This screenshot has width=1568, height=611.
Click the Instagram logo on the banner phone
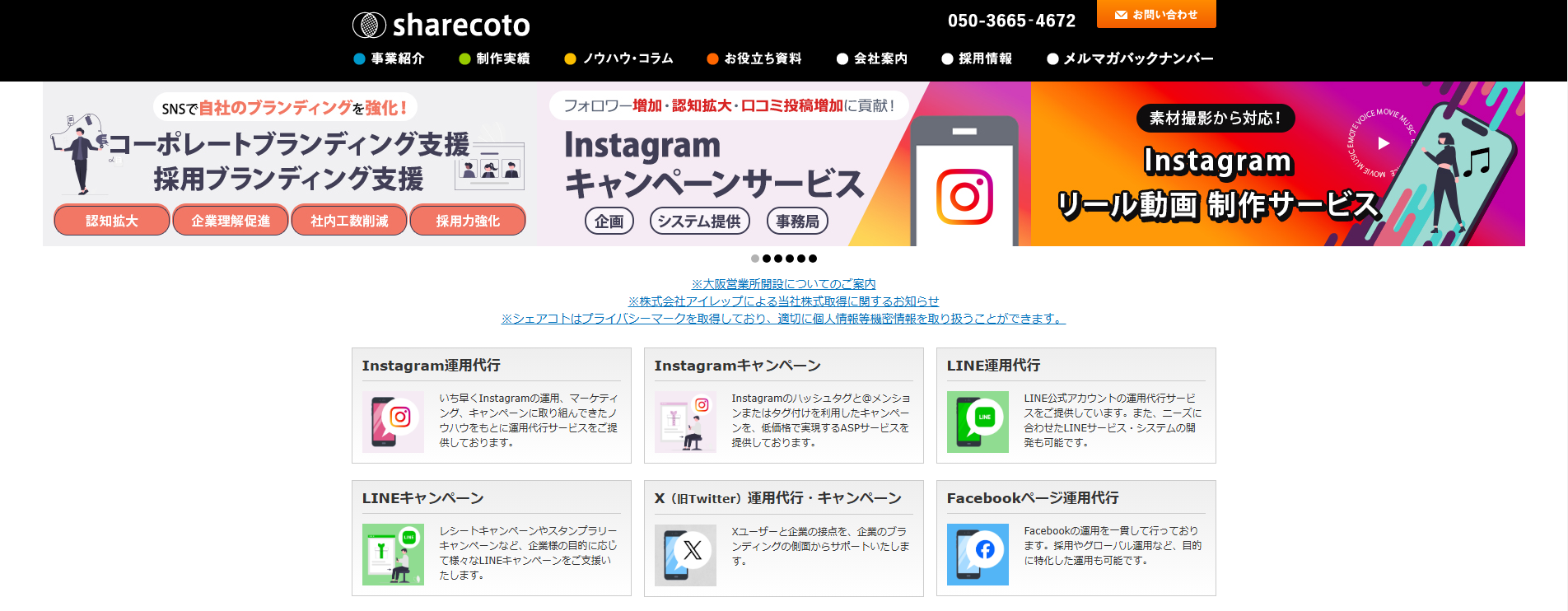click(x=964, y=197)
